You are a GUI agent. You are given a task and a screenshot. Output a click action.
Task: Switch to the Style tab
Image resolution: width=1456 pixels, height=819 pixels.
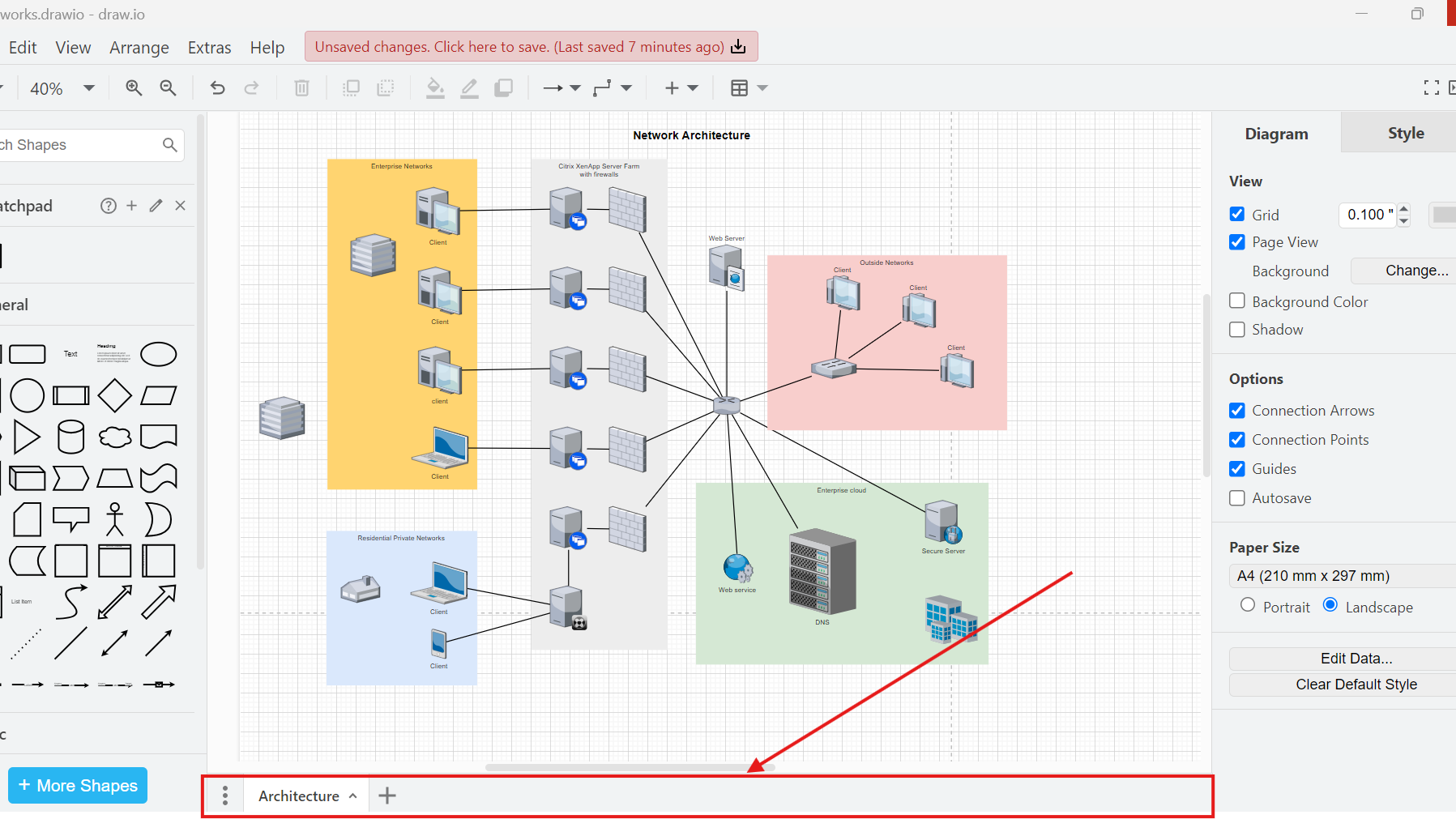tap(1405, 134)
